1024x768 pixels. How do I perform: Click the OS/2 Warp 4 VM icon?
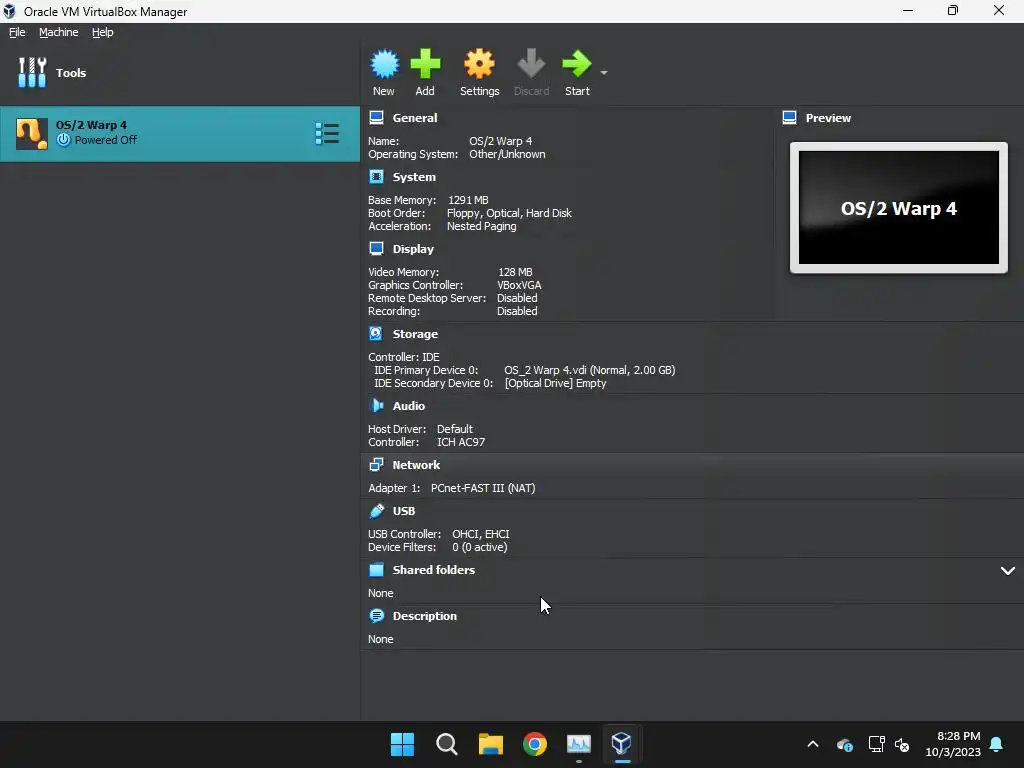[31, 133]
